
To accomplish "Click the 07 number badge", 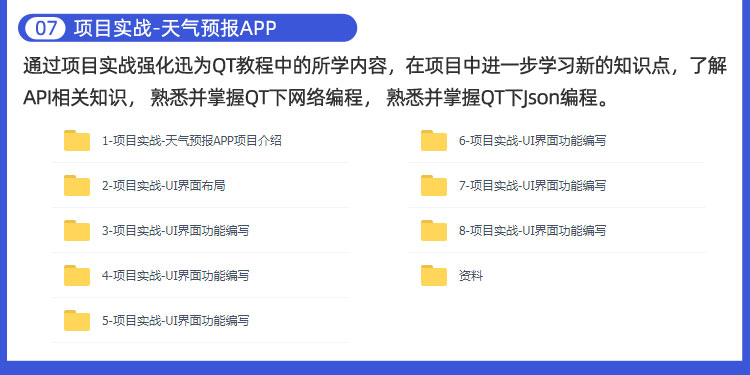I will click(x=45, y=28).
